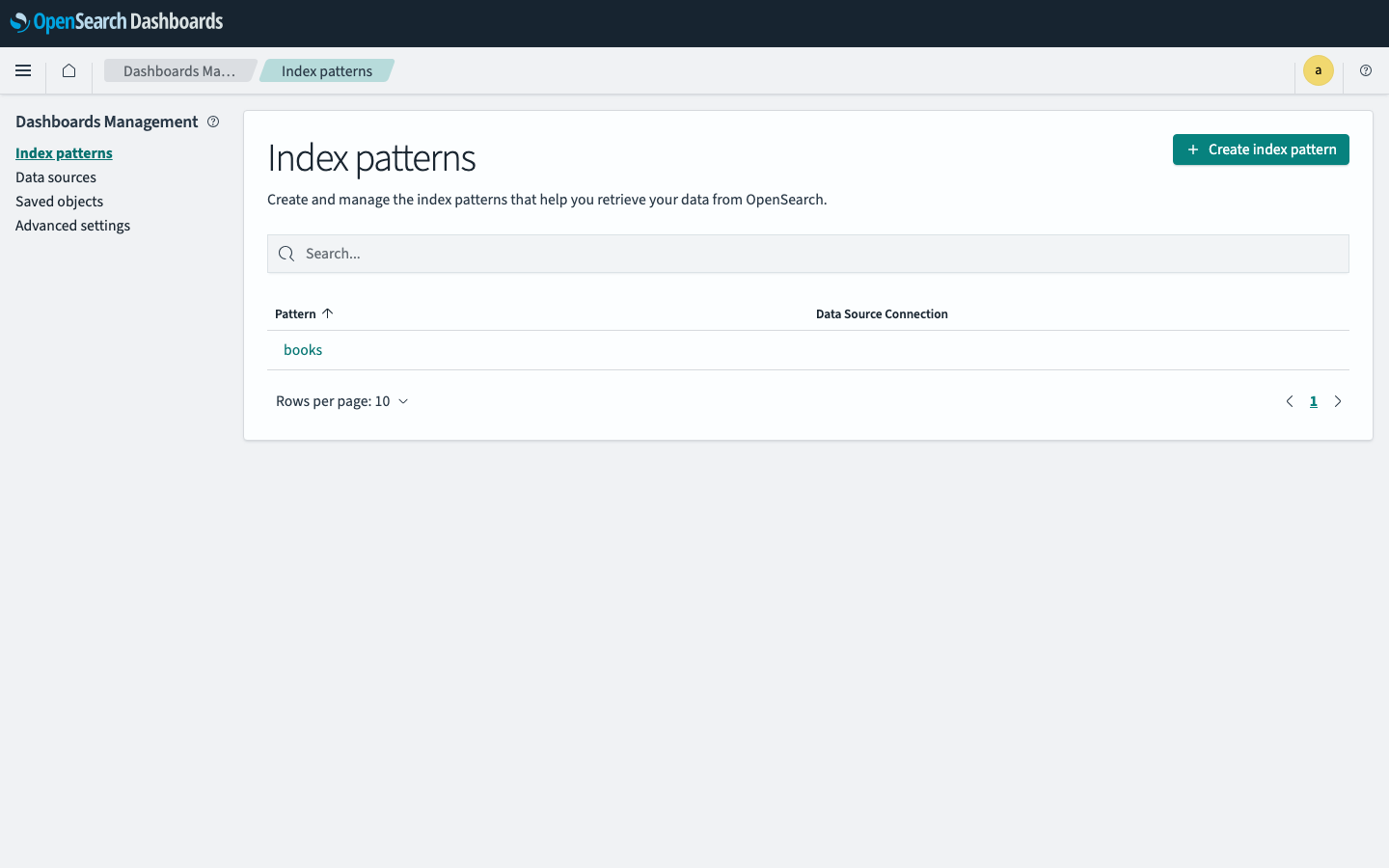Screen dimensions: 1389x868
Task: Expand the Rows per page dropdown
Action: [x=342, y=401]
